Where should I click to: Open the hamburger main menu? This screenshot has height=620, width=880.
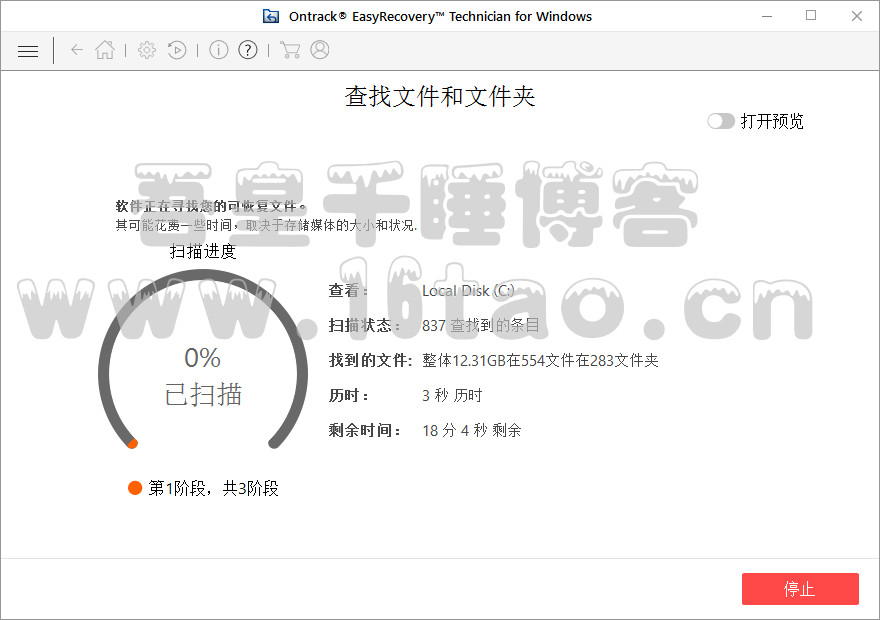28,50
